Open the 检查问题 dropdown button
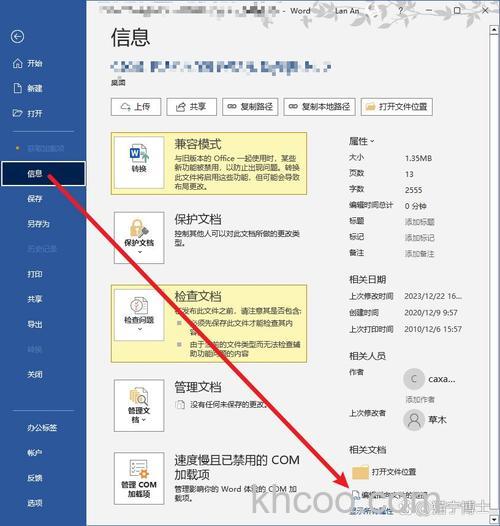 click(x=139, y=315)
